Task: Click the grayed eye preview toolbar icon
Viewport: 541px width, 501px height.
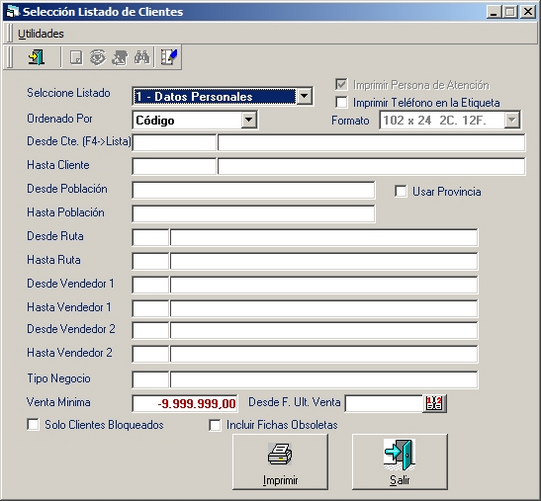Action: pos(98,57)
